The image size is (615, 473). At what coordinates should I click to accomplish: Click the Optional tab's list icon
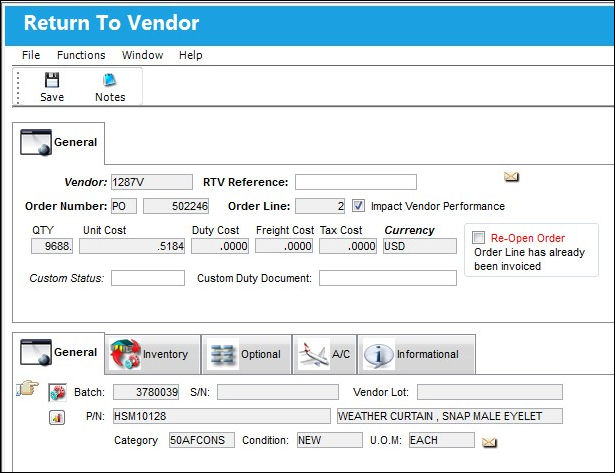pyautogui.click(x=223, y=354)
